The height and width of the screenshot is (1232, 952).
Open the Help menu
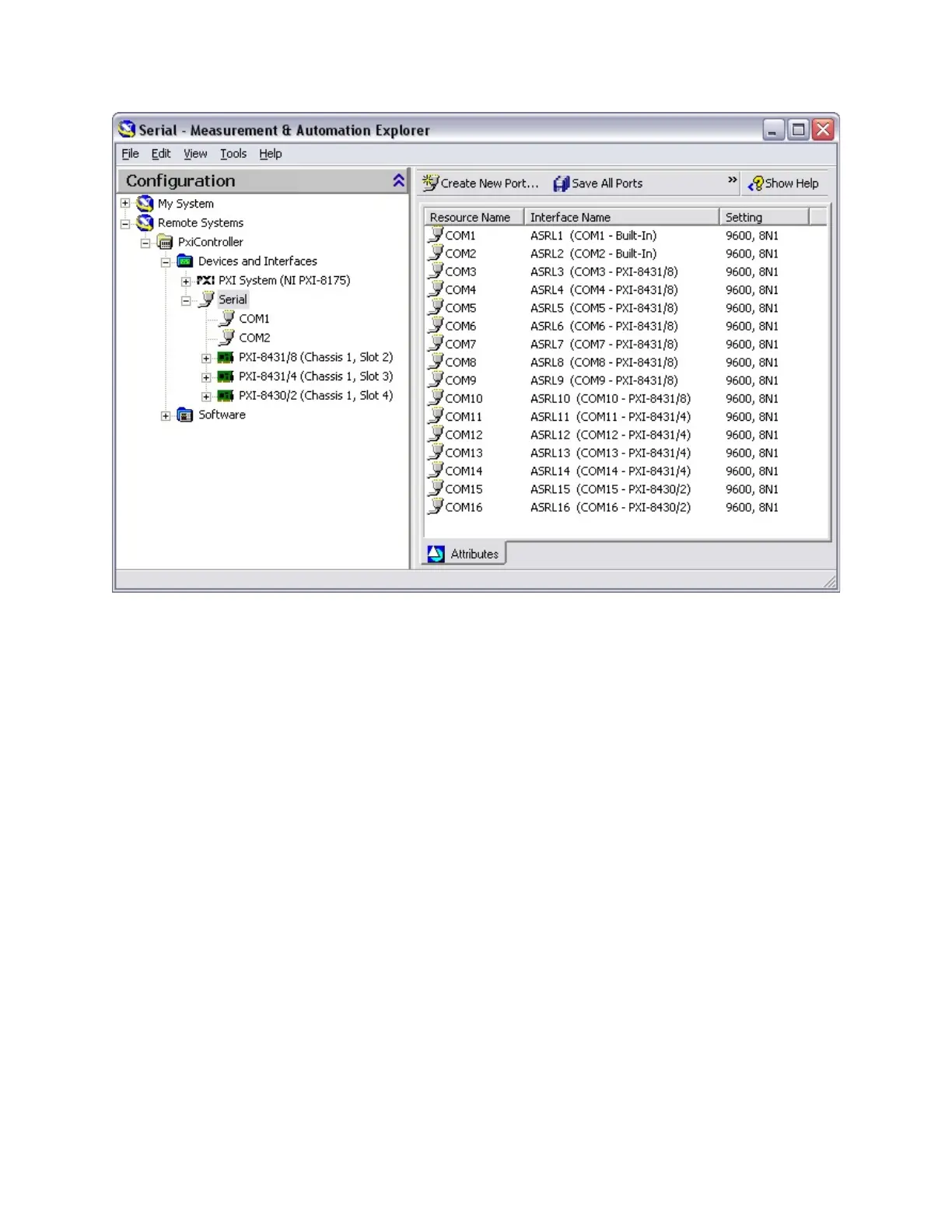pyautogui.click(x=271, y=154)
